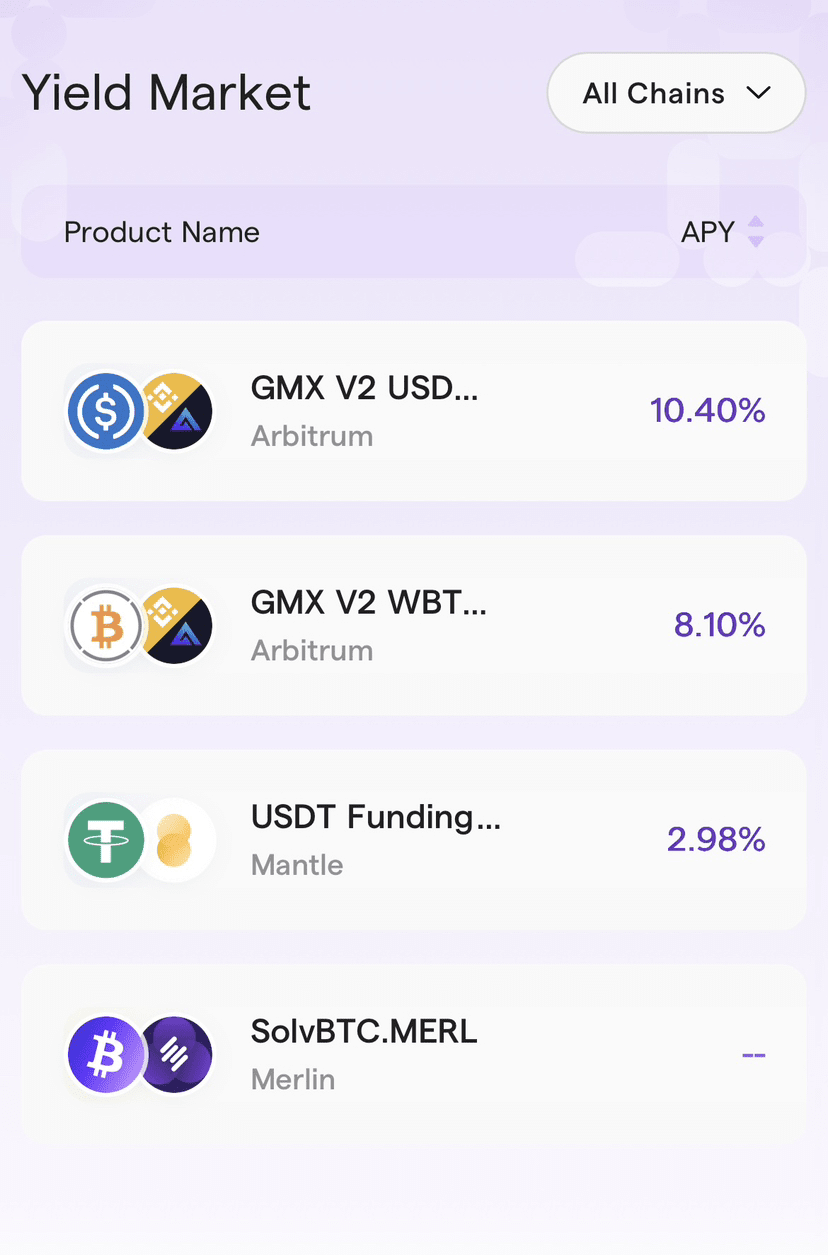
Task: Click the 8.10% APY value
Action: [720, 625]
